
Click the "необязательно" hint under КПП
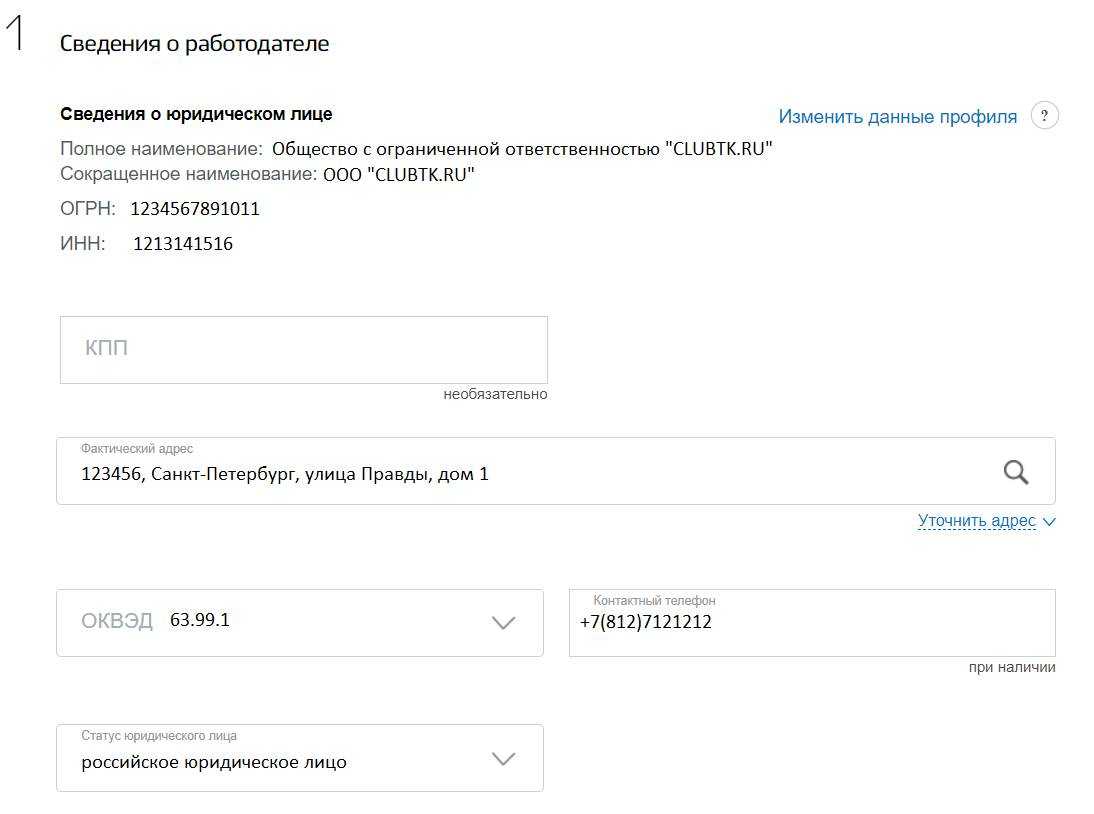(495, 394)
